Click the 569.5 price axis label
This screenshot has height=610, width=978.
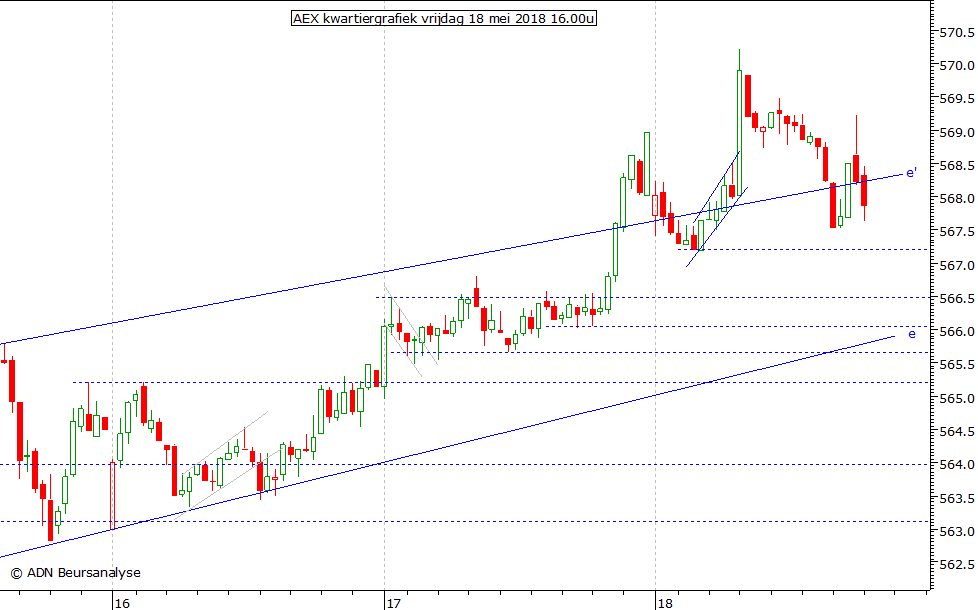(957, 99)
